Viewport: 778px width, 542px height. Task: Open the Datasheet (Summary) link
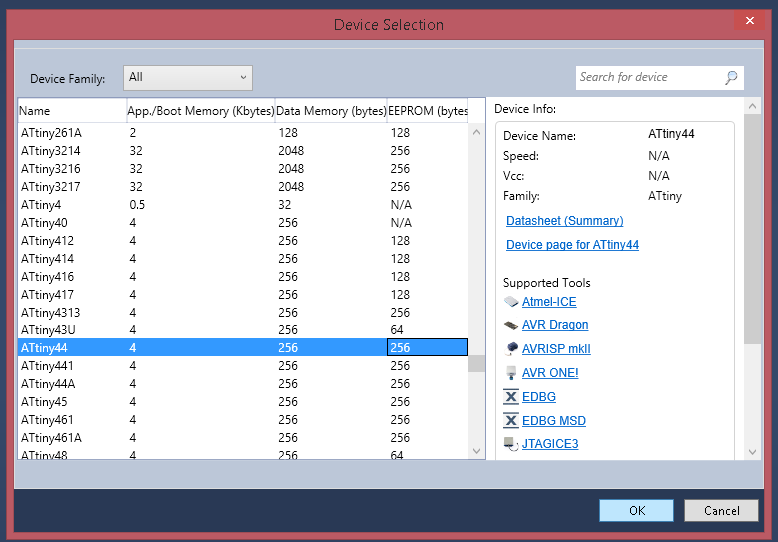(x=564, y=221)
